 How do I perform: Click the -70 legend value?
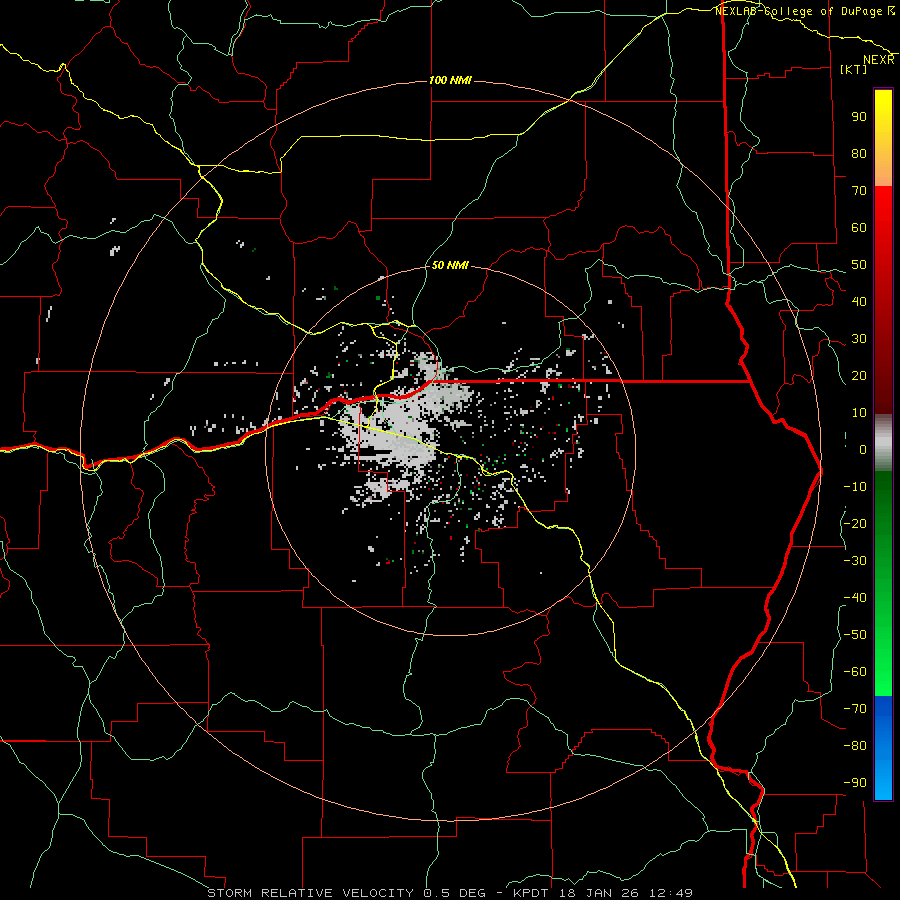pyautogui.click(x=855, y=709)
